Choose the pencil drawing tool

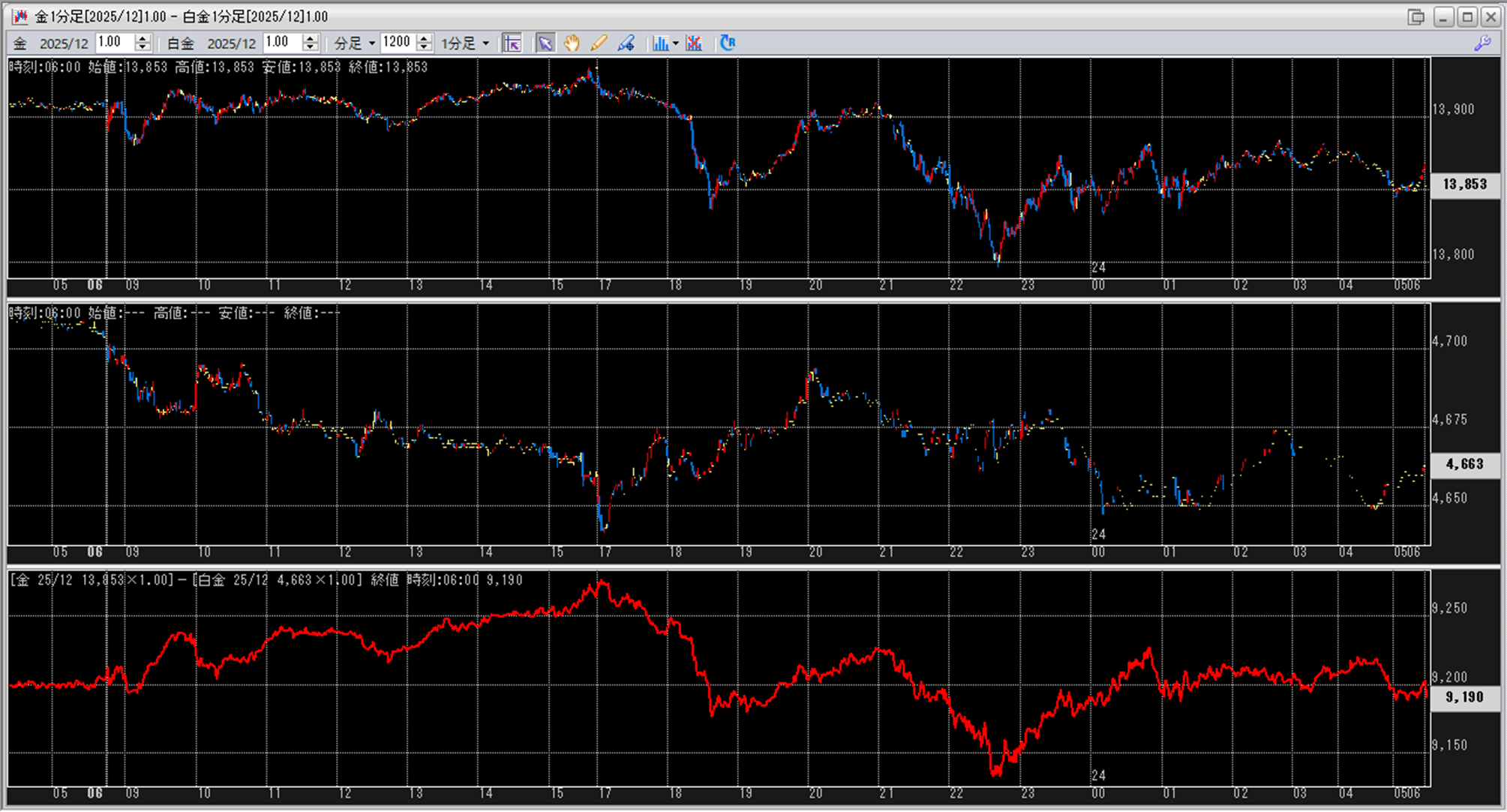click(599, 43)
